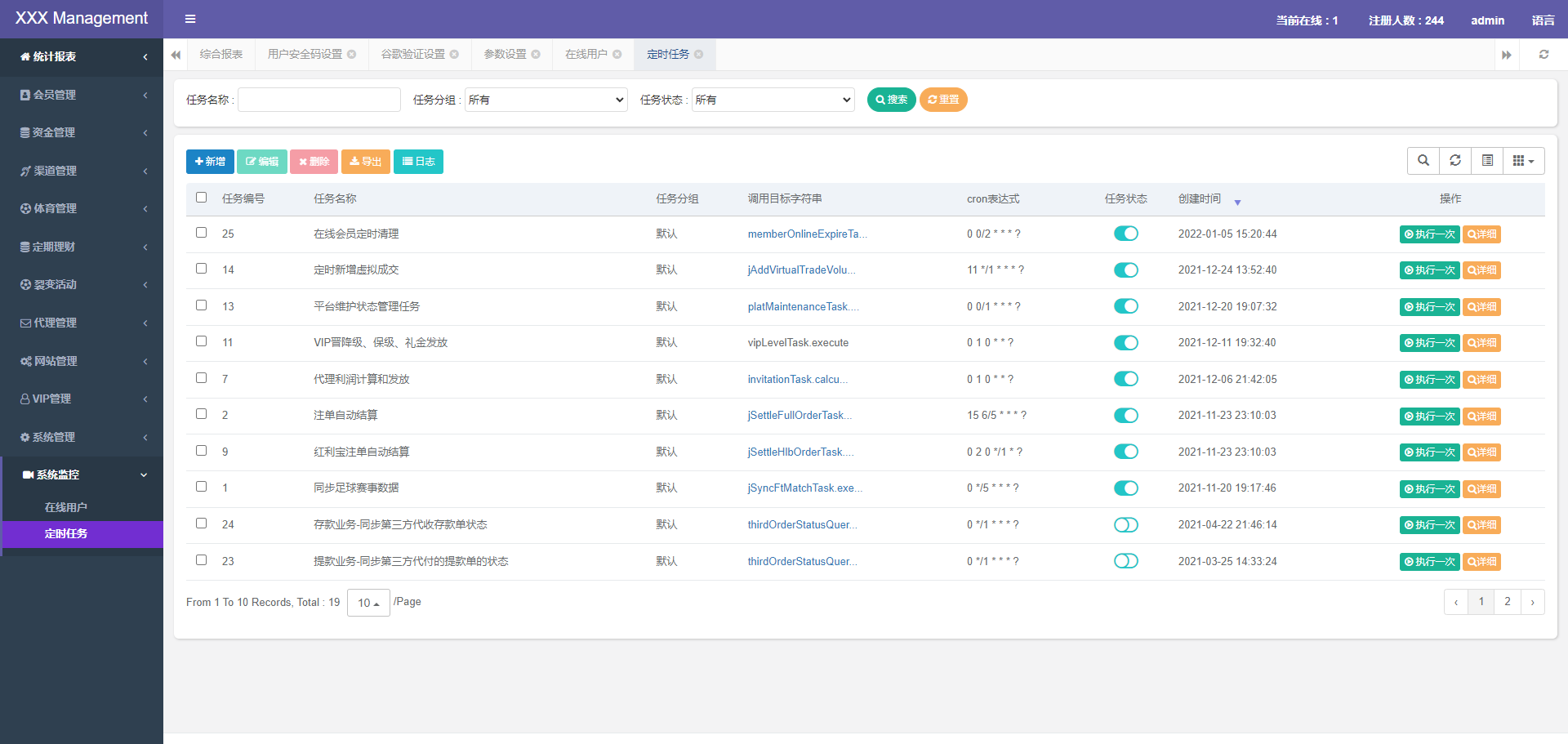Click the blue 新增 button
Viewport: 1568px width, 744px height.
point(210,162)
